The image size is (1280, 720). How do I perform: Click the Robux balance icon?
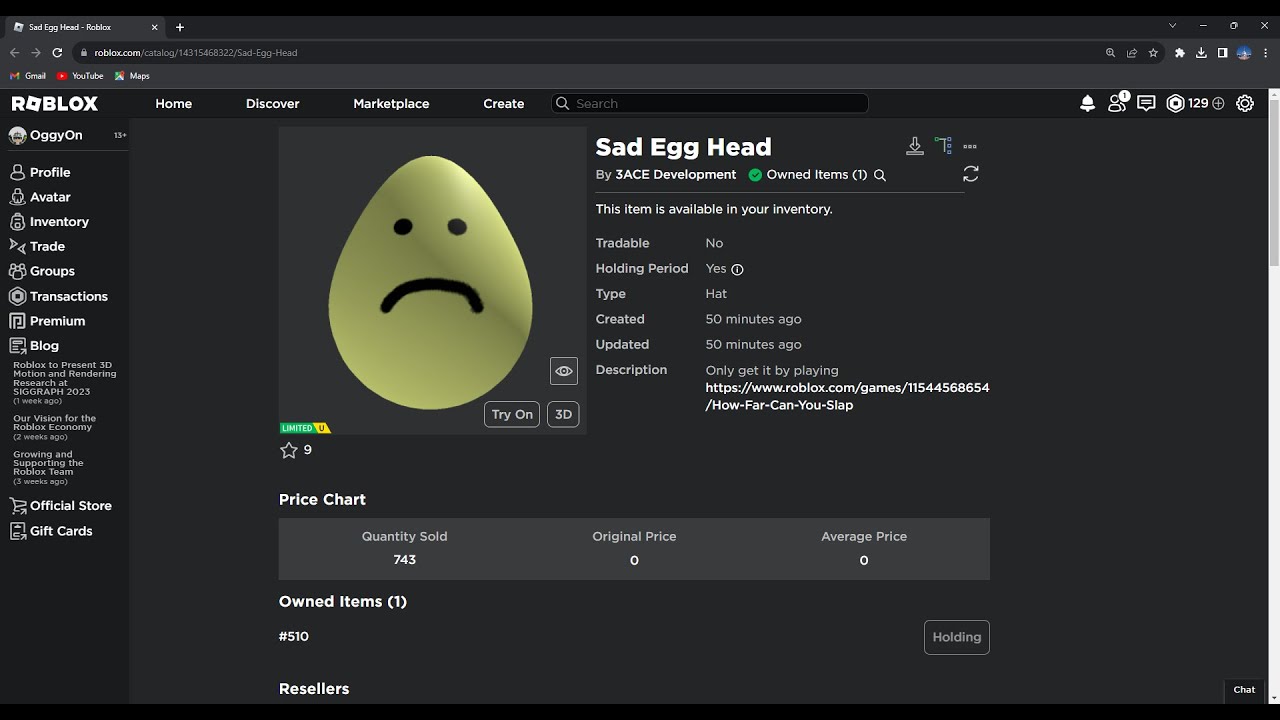tap(1176, 103)
